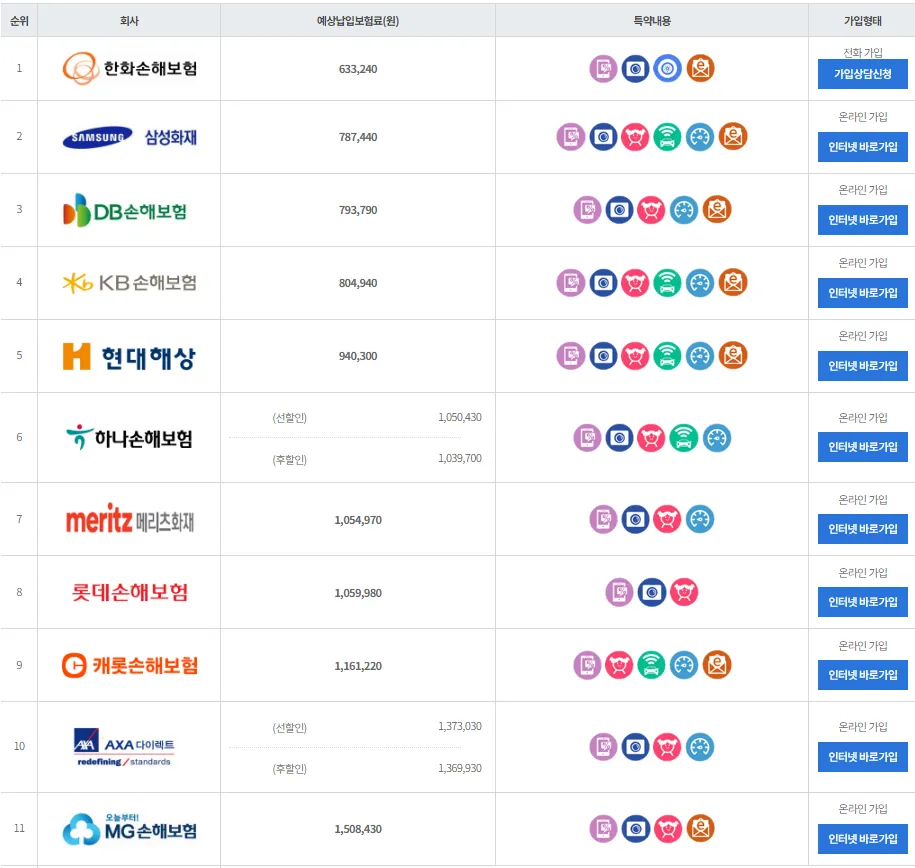Image resolution: width=915 pixels, height=868 pixels.
Task: Click the 특약내용 column header
Action: 652,21
